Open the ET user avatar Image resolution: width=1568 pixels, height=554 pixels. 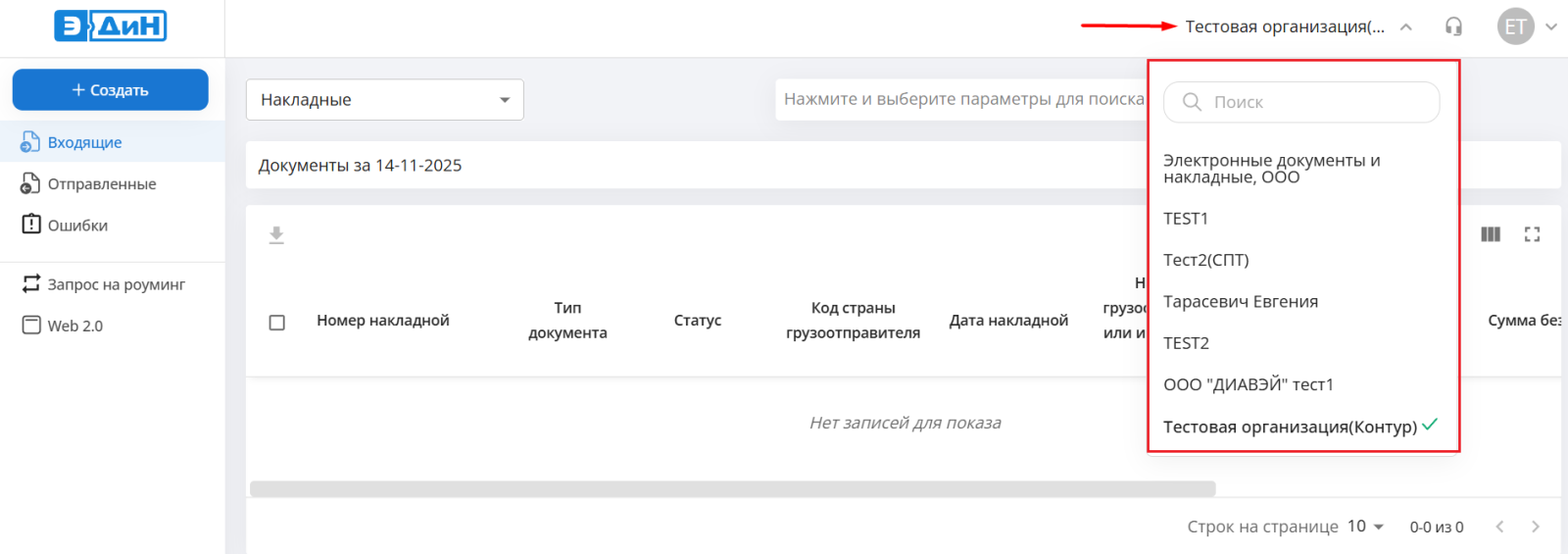pos(1515,26)
